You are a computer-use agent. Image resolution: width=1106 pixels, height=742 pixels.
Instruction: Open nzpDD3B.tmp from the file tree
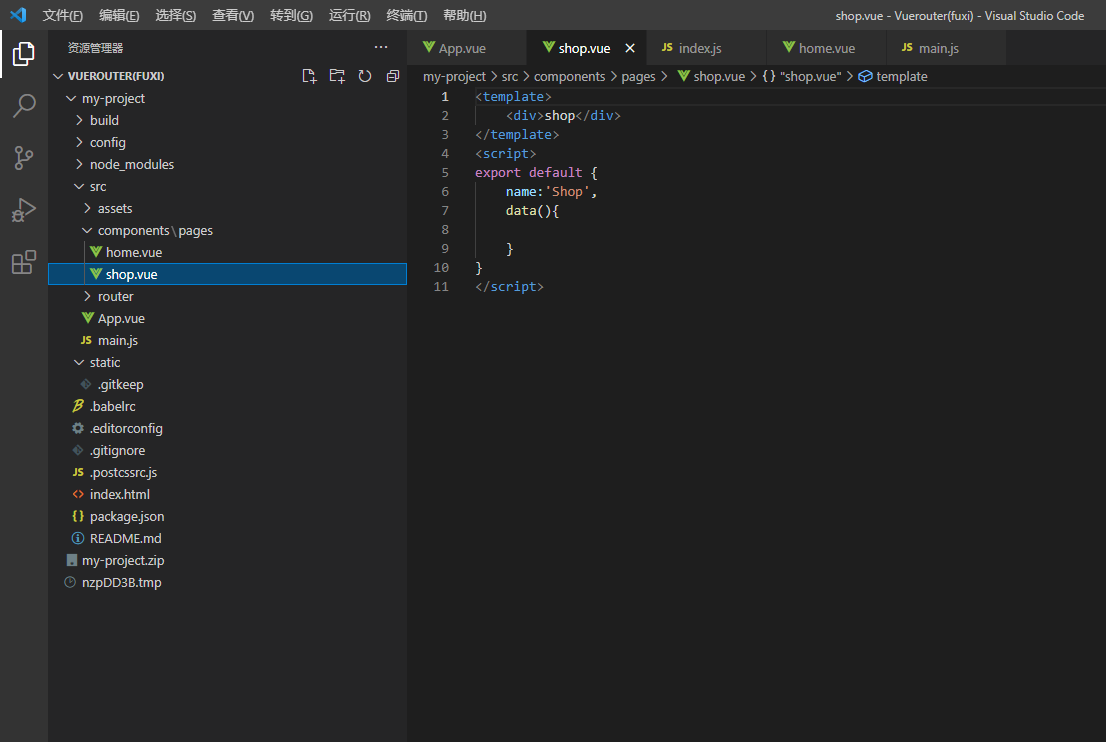point(227,583)
